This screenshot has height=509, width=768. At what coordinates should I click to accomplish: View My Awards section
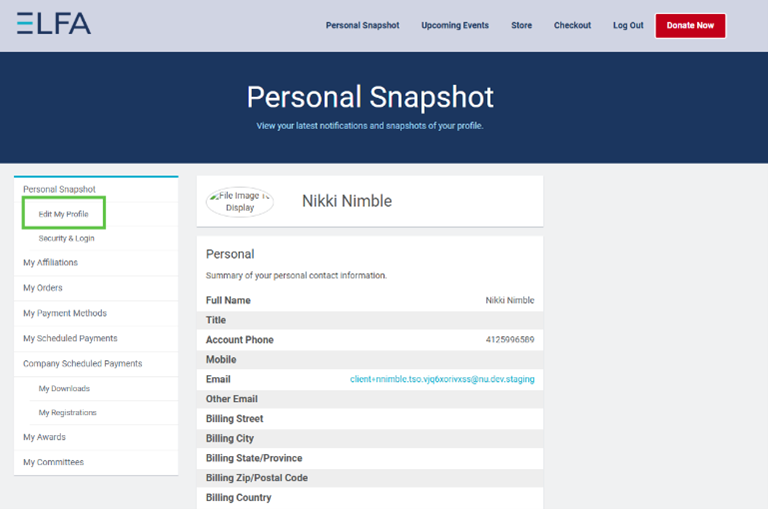(x=44, y=437)
